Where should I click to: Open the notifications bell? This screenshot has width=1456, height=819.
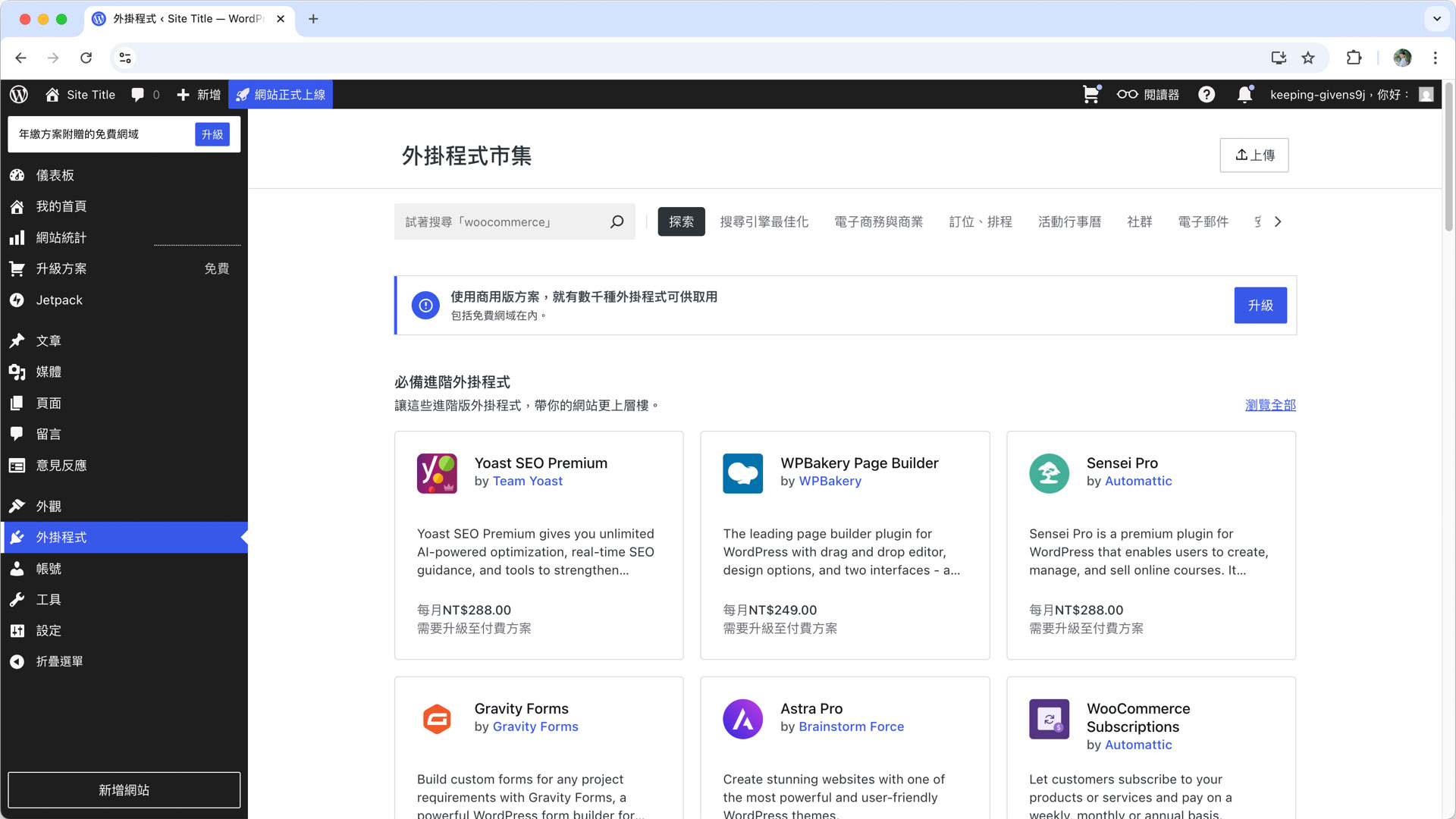click(1244, 94)
